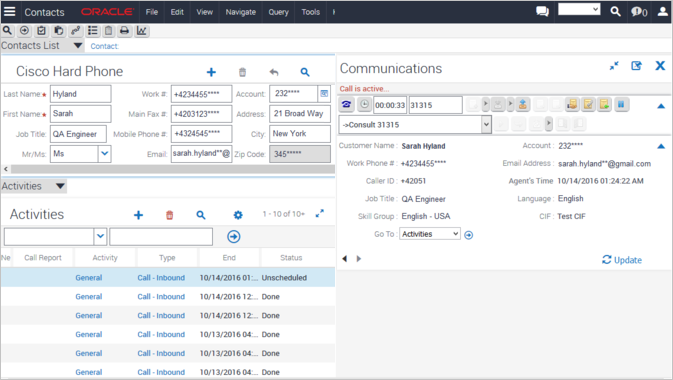Go to previous record with left triangle

(x=344, y=258)
